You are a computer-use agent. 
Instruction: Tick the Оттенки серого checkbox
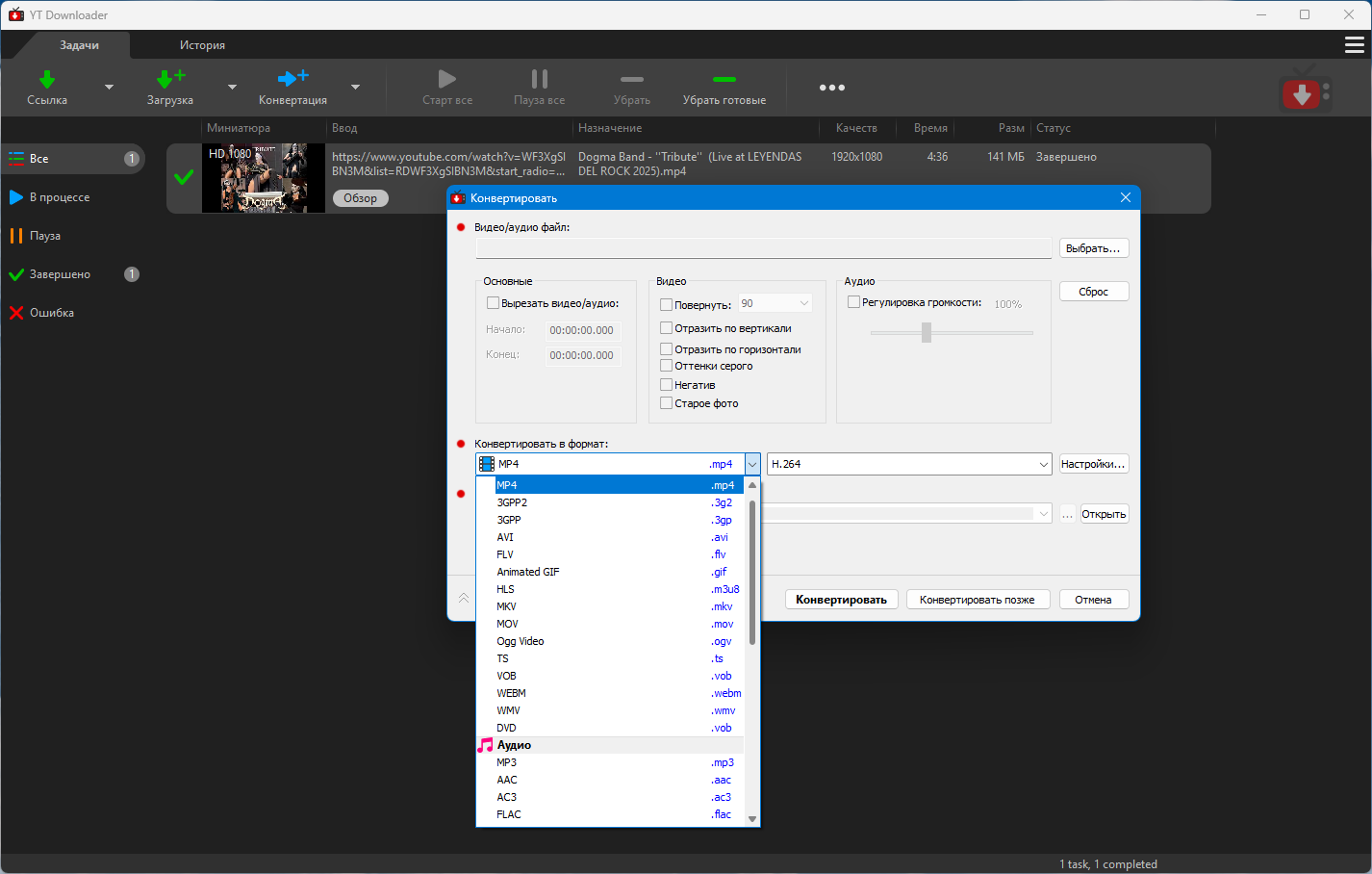(666, 366)
